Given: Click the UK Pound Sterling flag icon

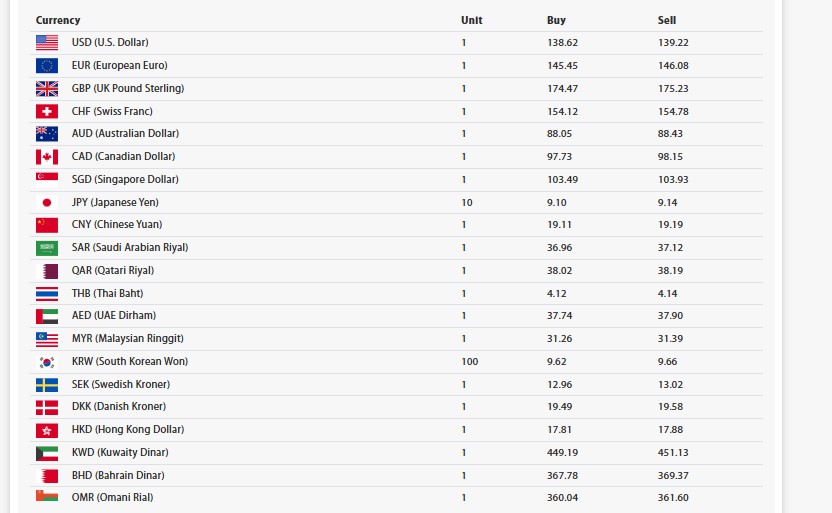Looking at the screenshot, I should tap(47, 88).
